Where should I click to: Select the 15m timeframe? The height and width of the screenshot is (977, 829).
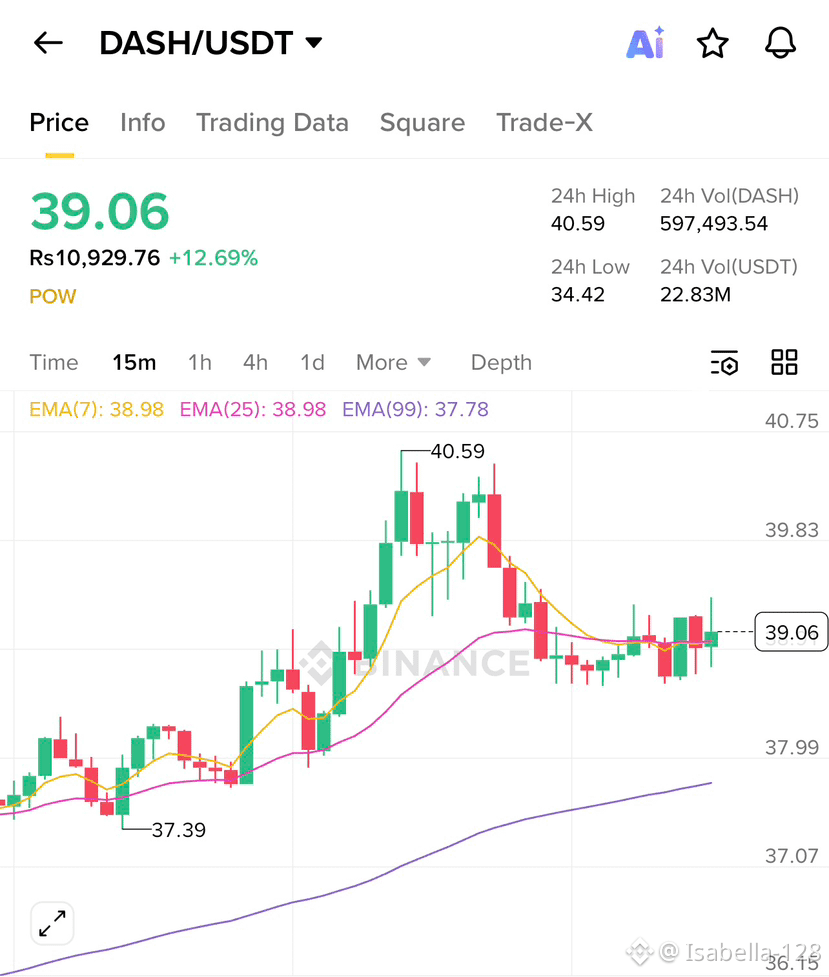(134, 362)
